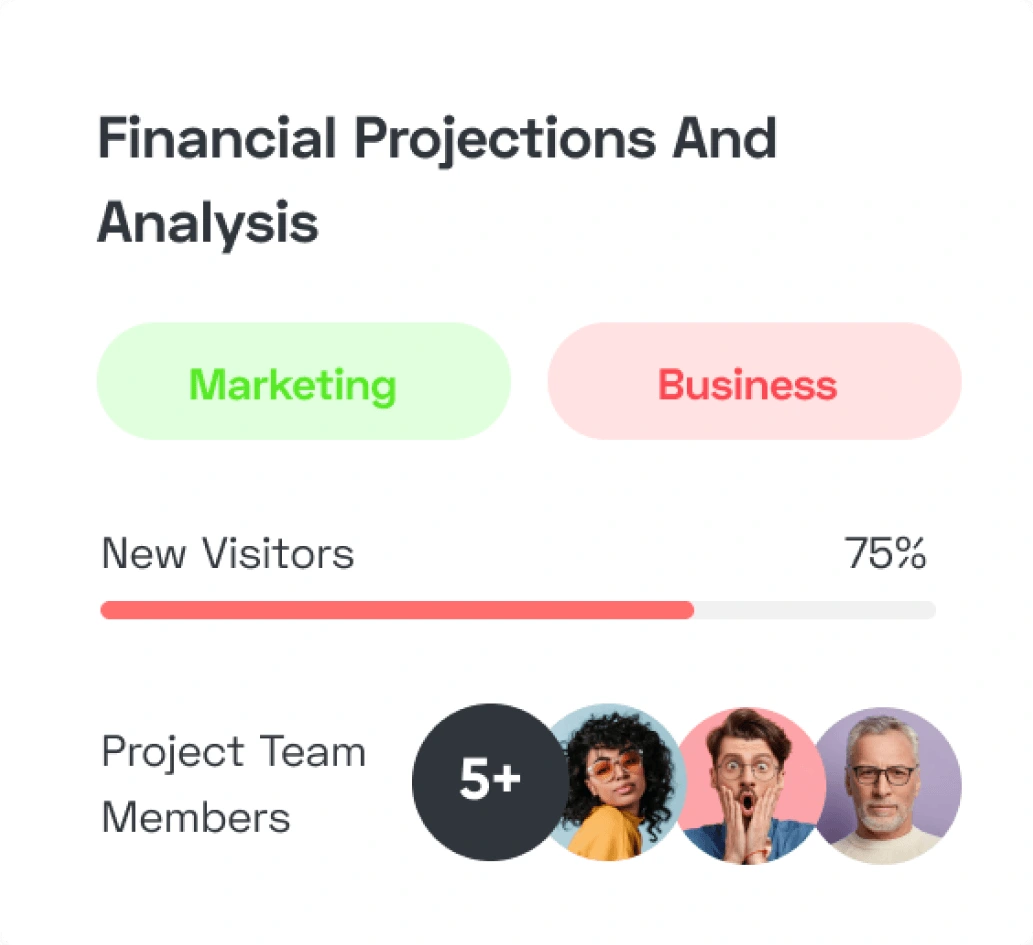Click the 75% percentage value

point(885,553)
